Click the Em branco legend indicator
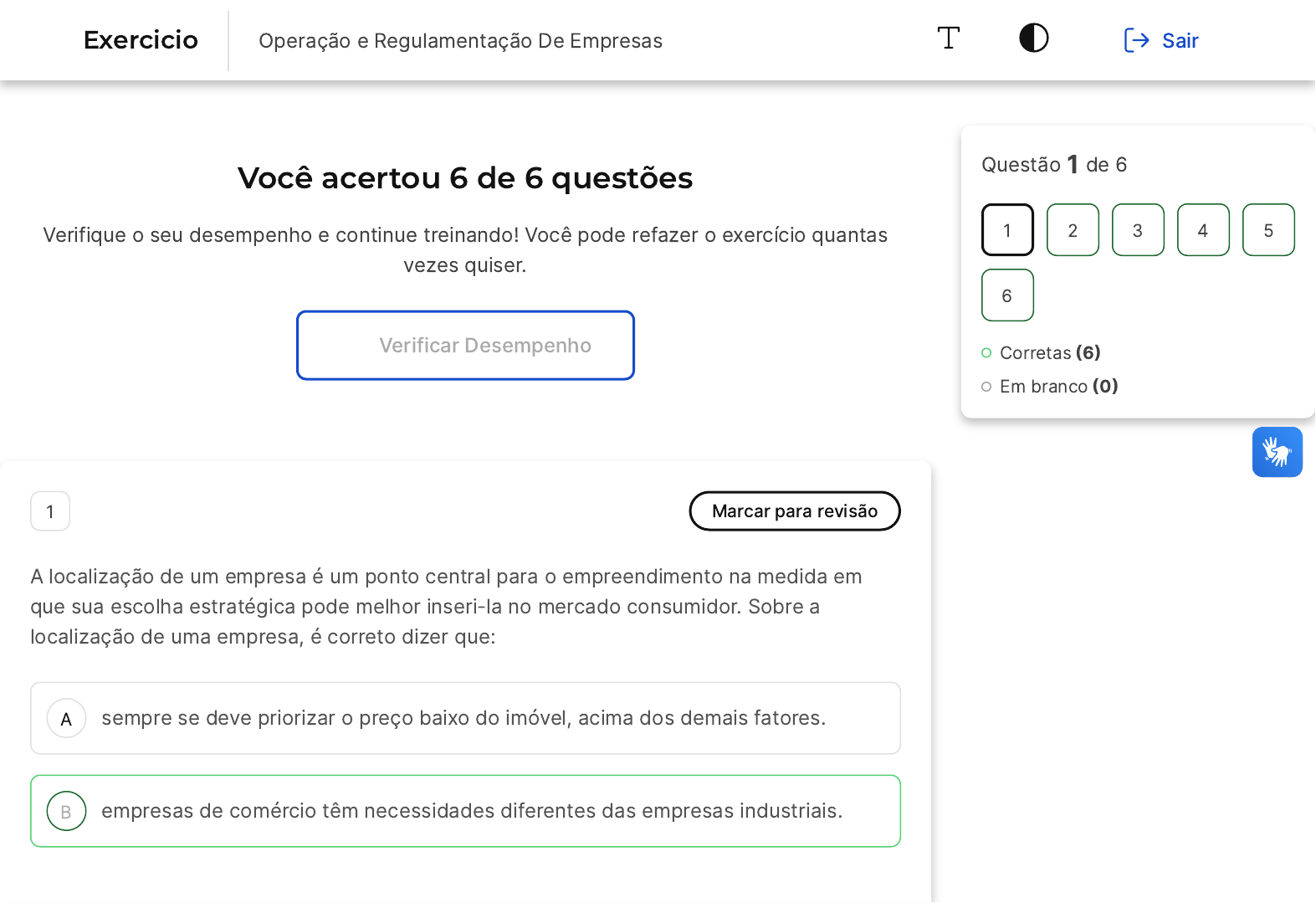Viewport: 1316px width, 903px height. [986, 387]
